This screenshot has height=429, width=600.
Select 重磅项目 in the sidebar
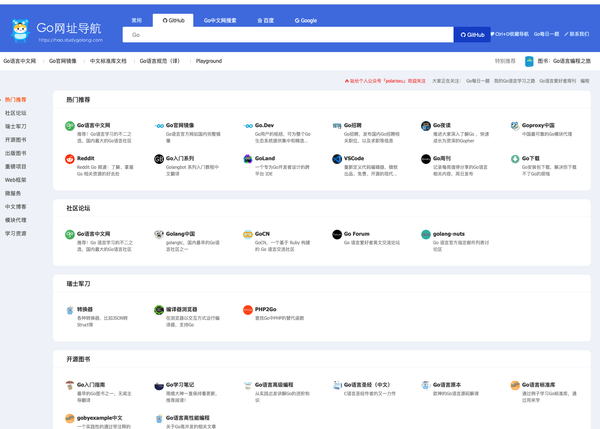coord(16,166)
